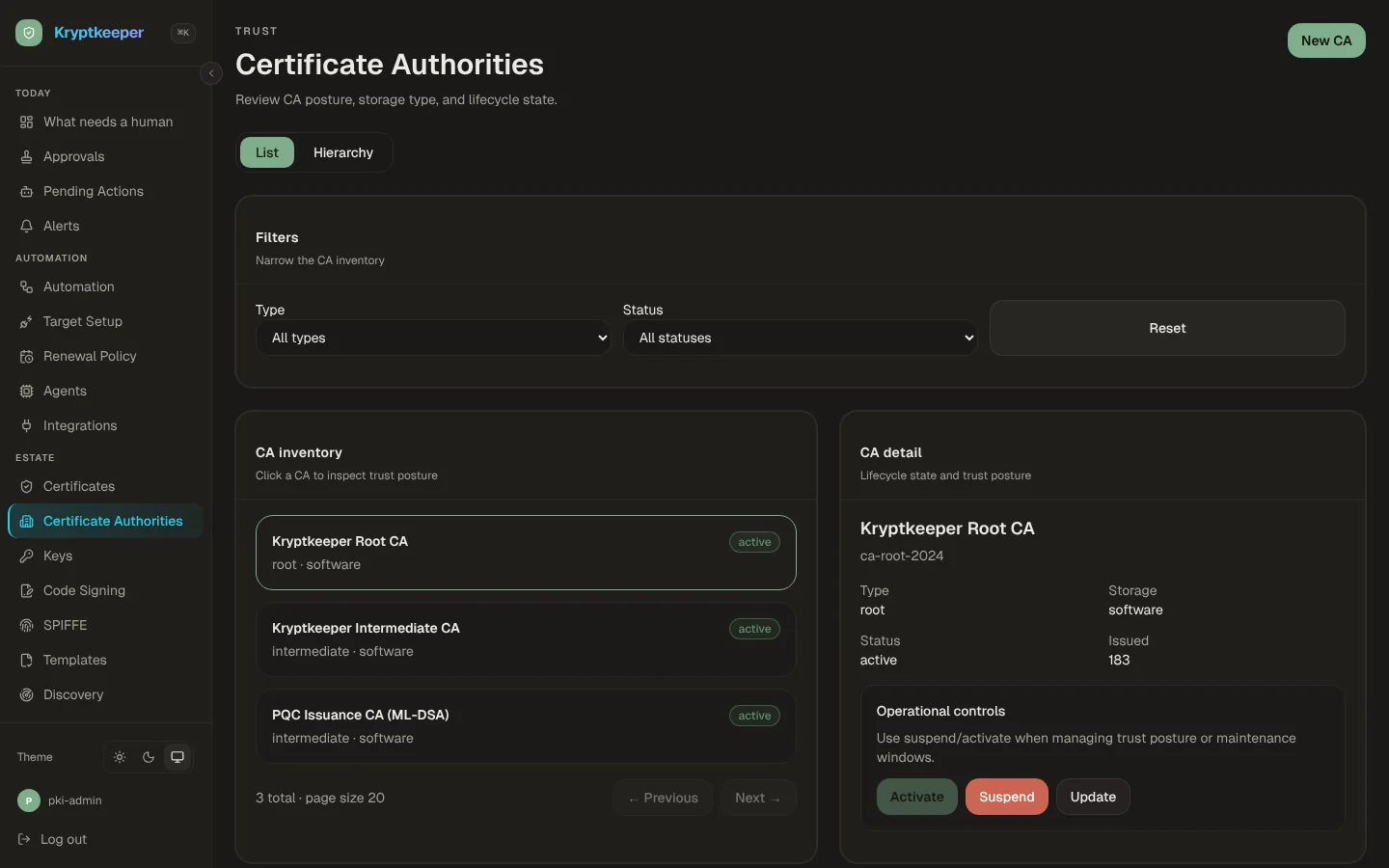The width and height of the screenshot is (1389, 868).
Task: Click the SPIFFE fingerprint icon
Action: [27, 626]
